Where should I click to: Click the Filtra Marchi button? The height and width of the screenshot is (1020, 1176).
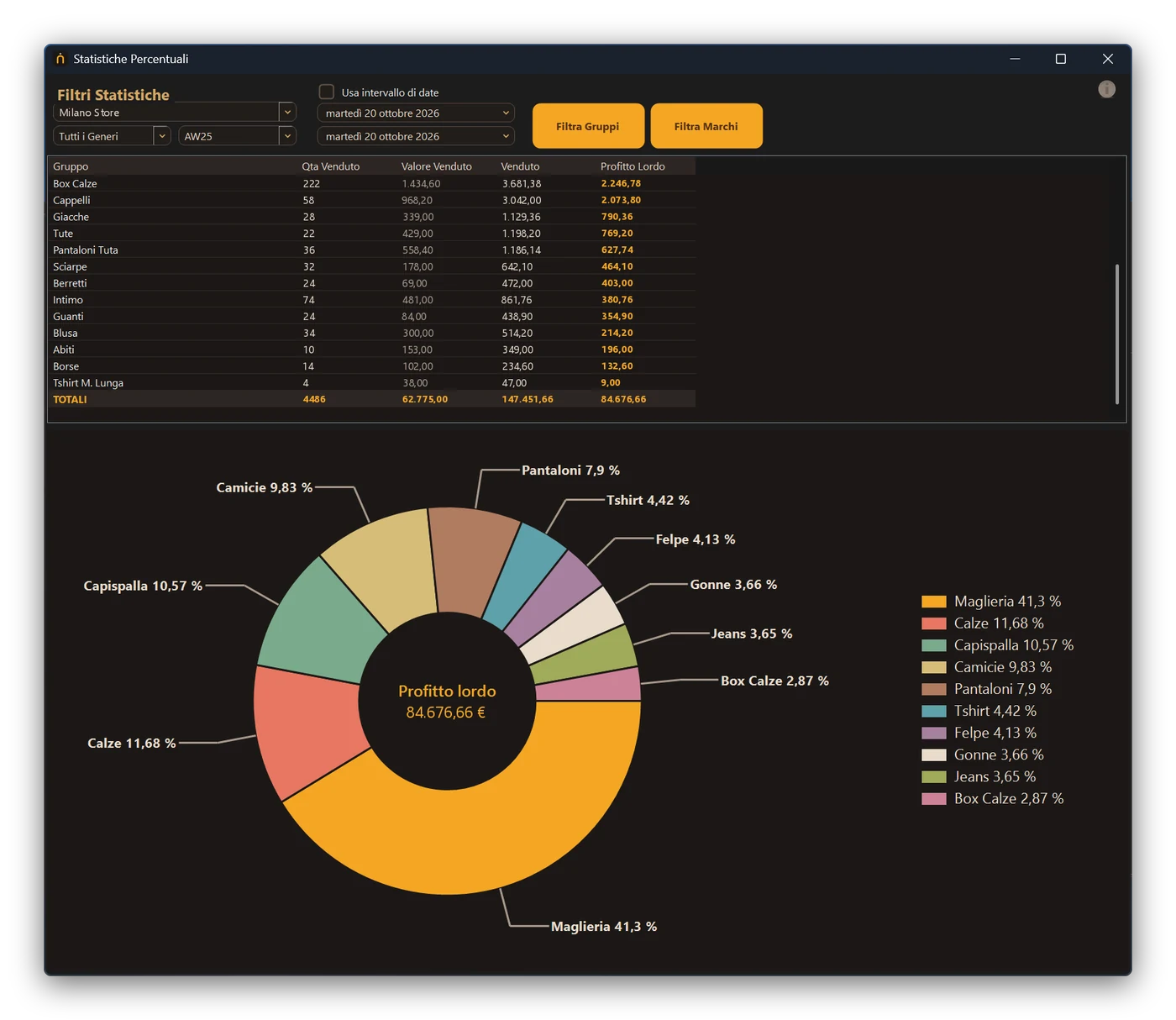pyautogui.click(x=706, y=126)
